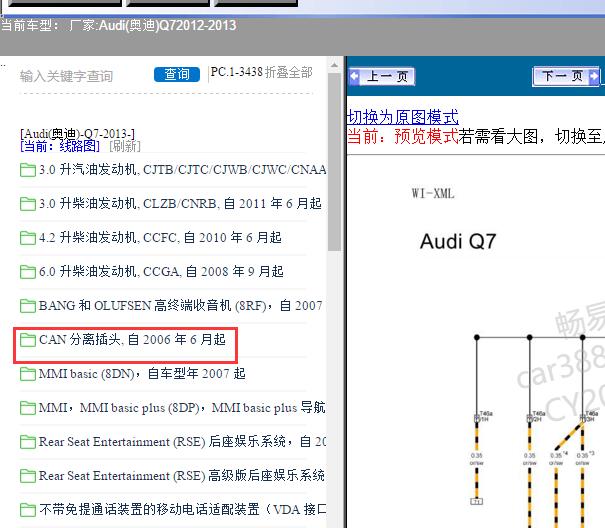Screen dimensions: 605x528
Task: Open folder icon for 不带免提通话装置的移动电话适配装置
Action: (28, 509)
